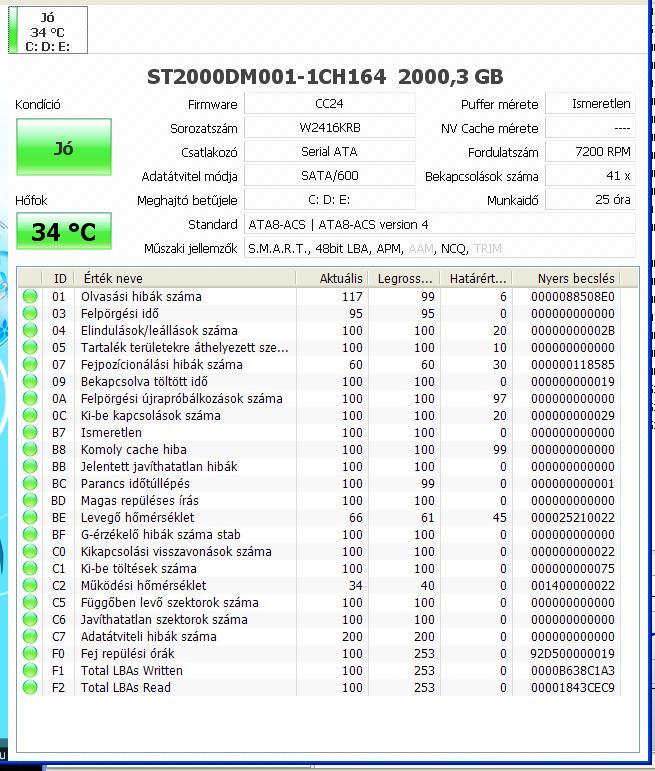Click the status icon for Működési hőmérséklet
The image size is (655, 771).
click(x=30, y=585)
